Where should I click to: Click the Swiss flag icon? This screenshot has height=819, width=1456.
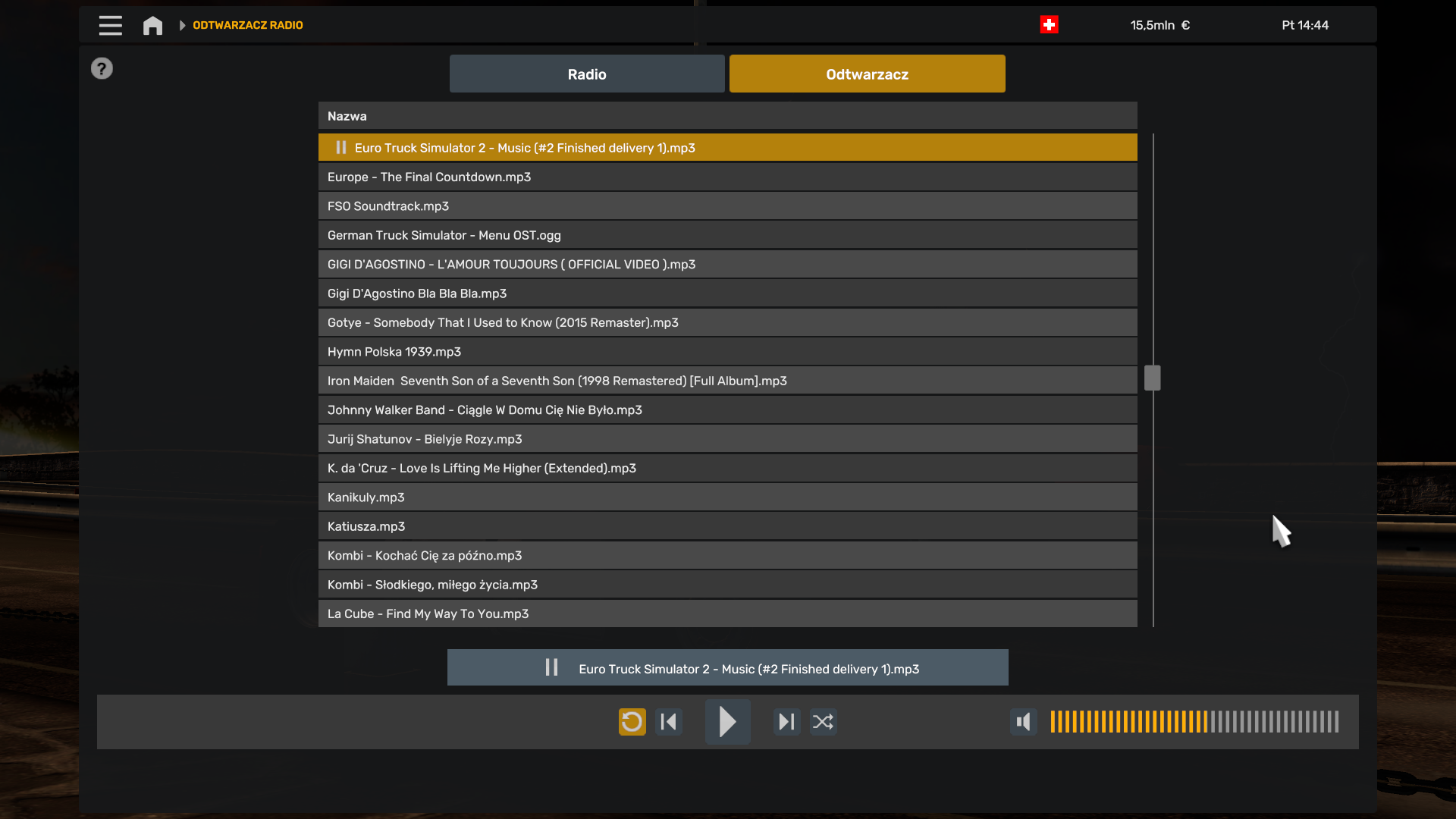coord(1049,25)
